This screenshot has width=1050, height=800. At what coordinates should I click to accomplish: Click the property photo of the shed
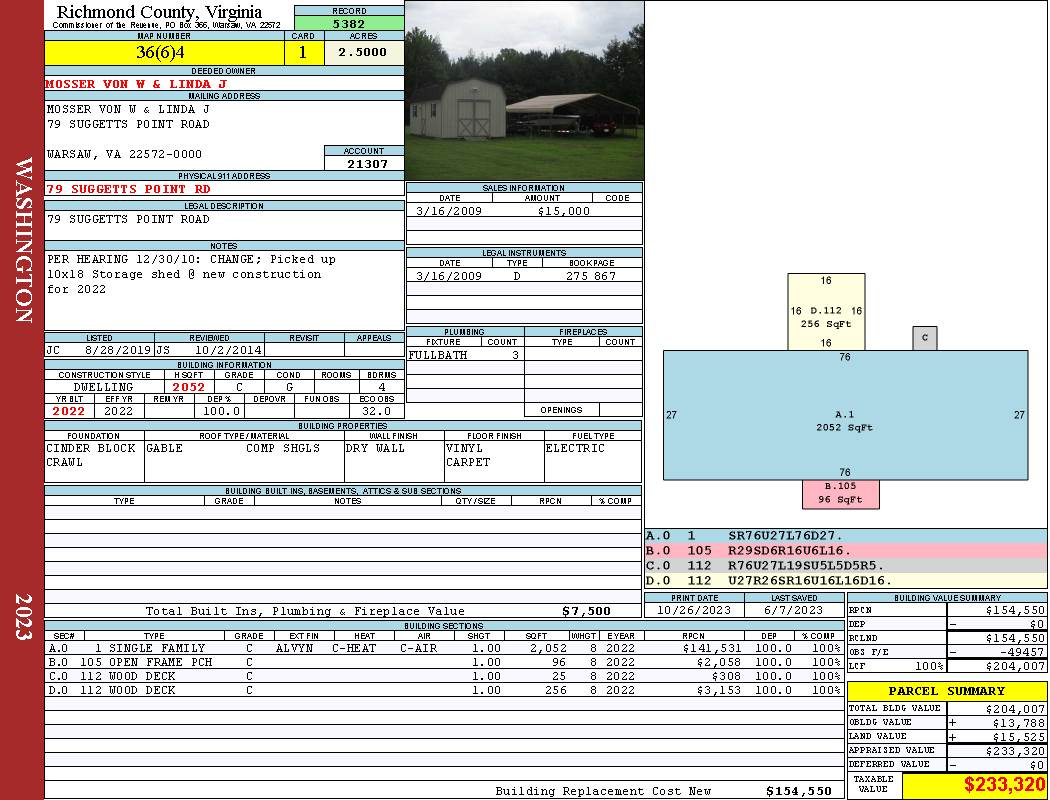[524, 90]
